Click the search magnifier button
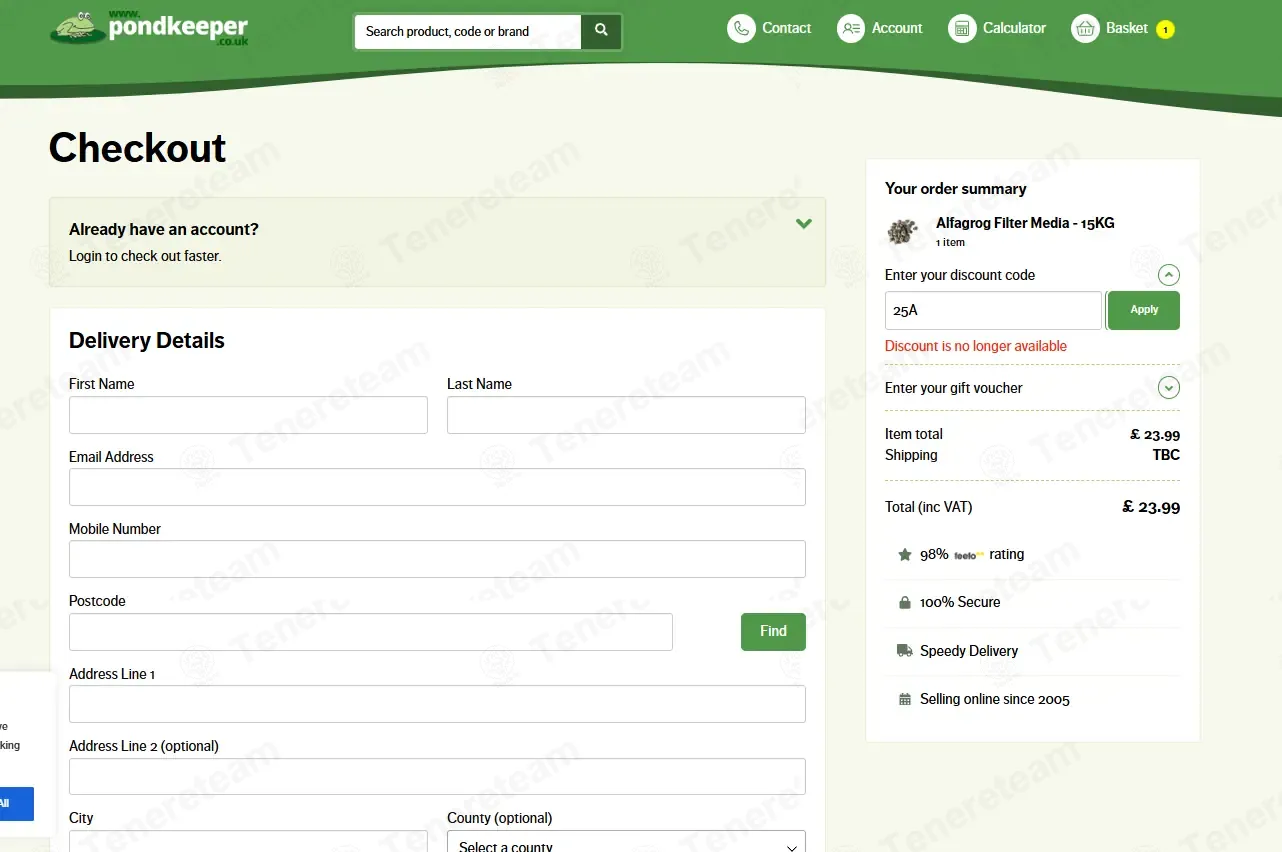This screenshot has width=1282, height=852. pyautogui.click(x=601, y=31)
